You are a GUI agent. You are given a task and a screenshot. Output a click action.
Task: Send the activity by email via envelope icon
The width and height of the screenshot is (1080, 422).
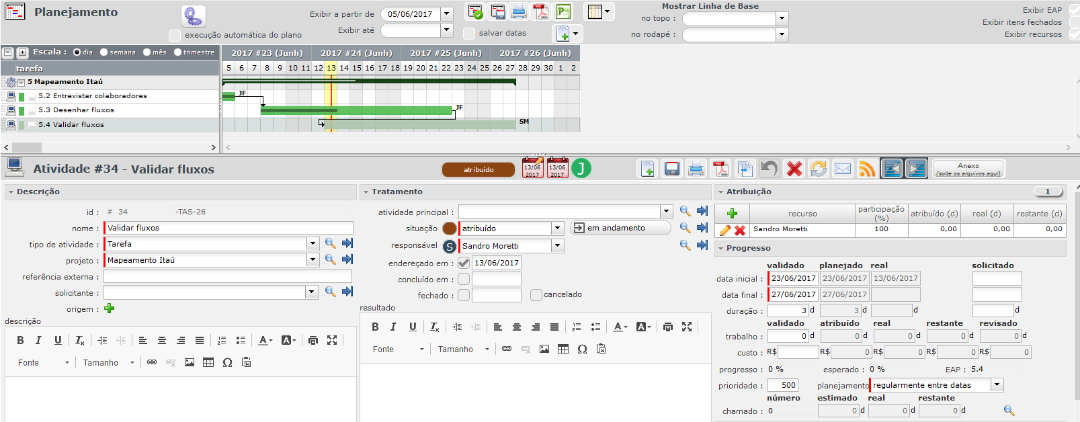(843, 169)
